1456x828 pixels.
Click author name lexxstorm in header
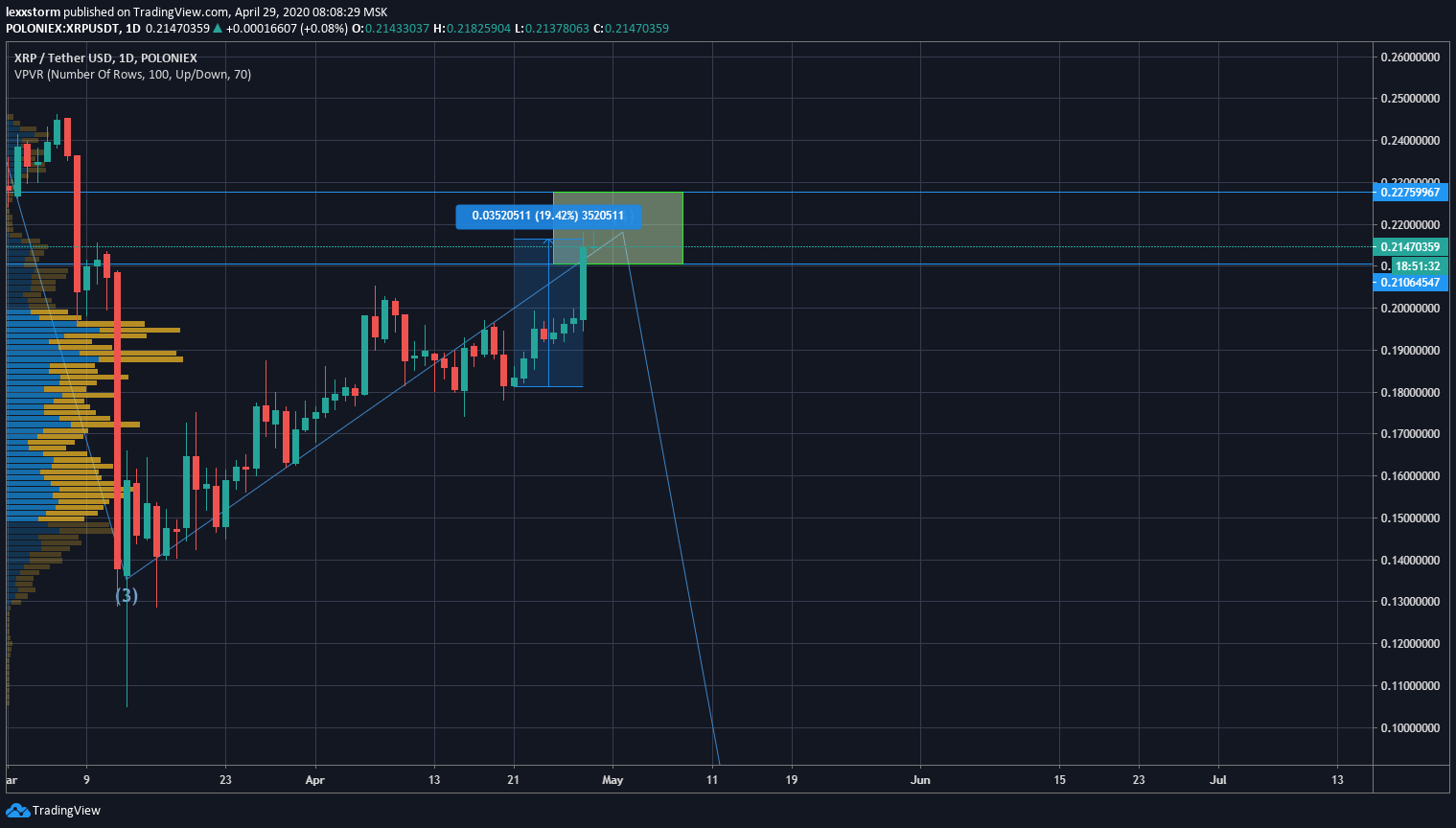[x=34, y=12]
